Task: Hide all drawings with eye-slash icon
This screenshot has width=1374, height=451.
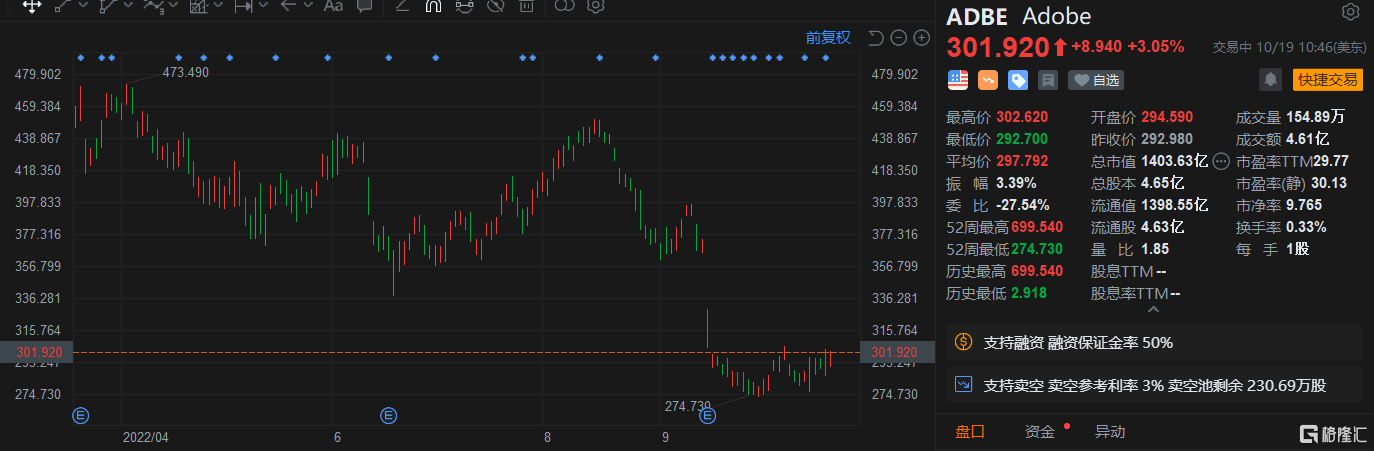Action: (x=494, y=5)
